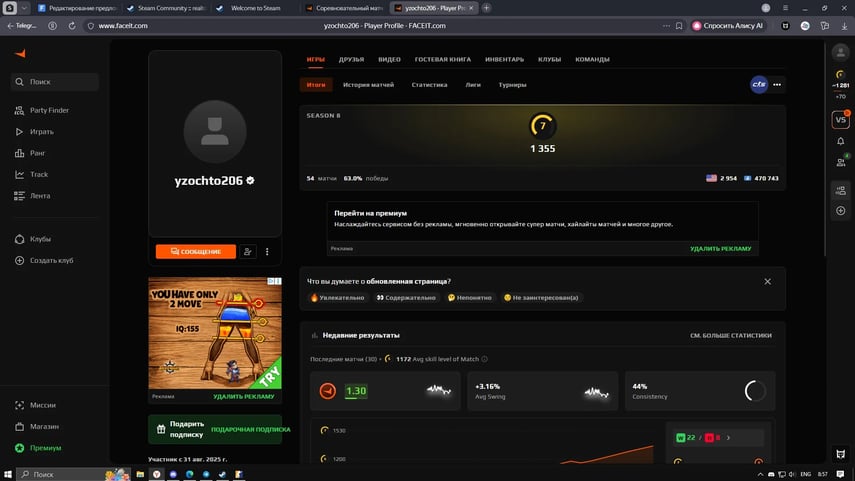855x481 pixels.
Task: Select the Увлекательно feedback option
Action: coord(337,298)
